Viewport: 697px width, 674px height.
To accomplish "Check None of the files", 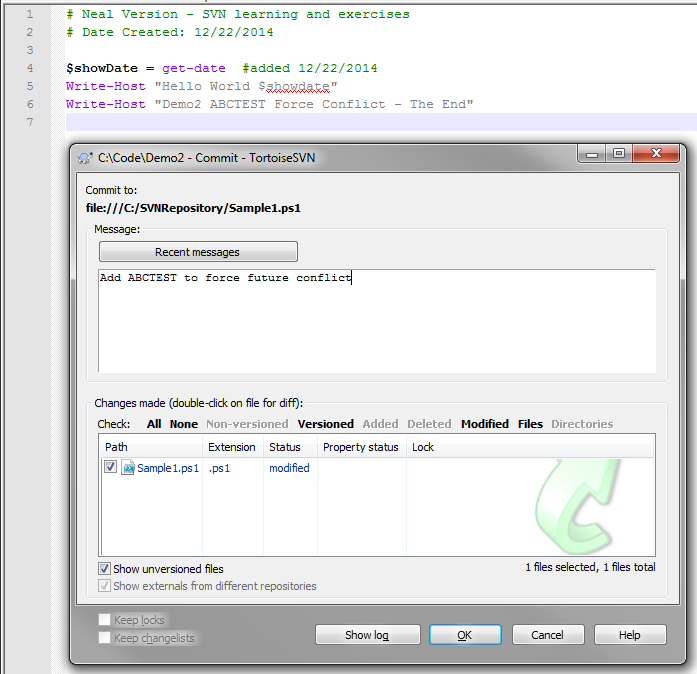I will [x=184, y=424].
